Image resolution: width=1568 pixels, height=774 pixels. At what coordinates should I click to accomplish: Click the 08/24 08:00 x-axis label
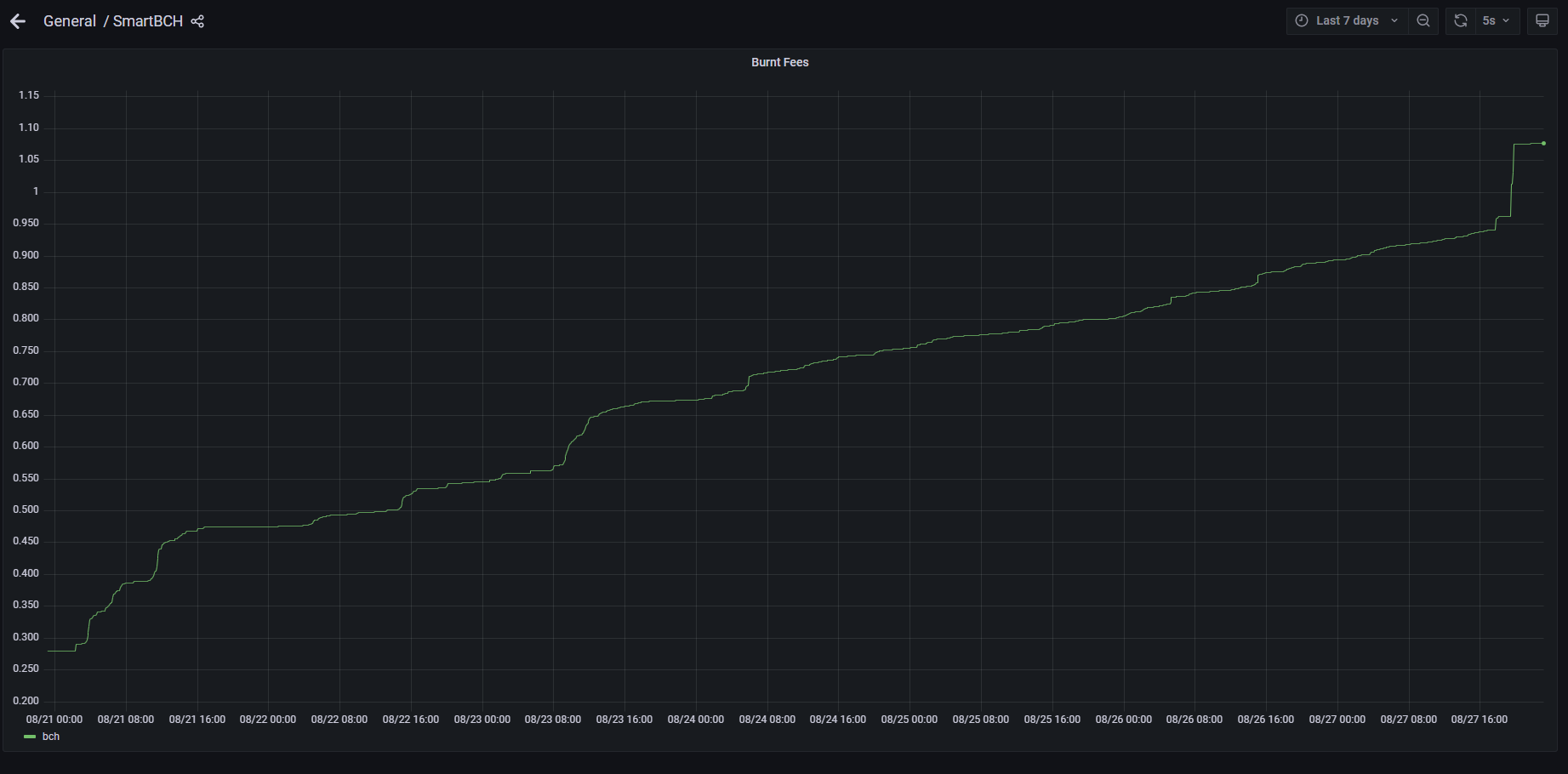[767, 720]
